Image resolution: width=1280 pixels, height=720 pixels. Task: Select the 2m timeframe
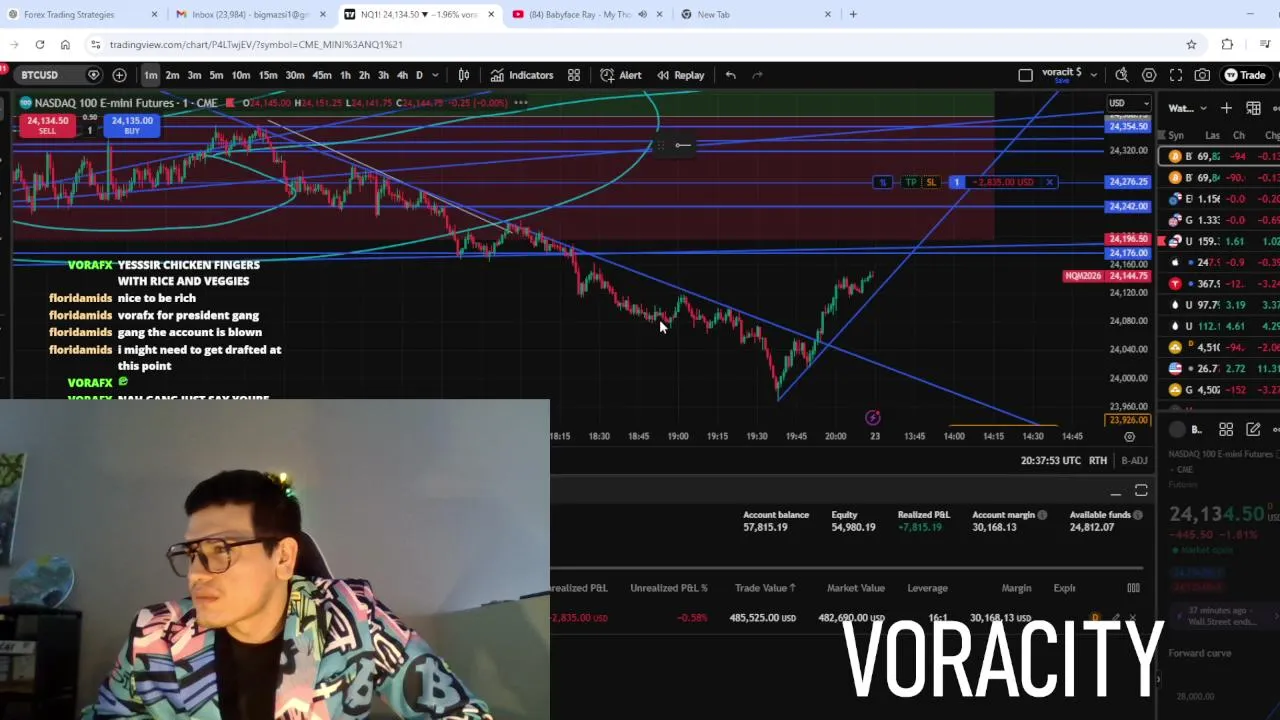pos(172,75)
